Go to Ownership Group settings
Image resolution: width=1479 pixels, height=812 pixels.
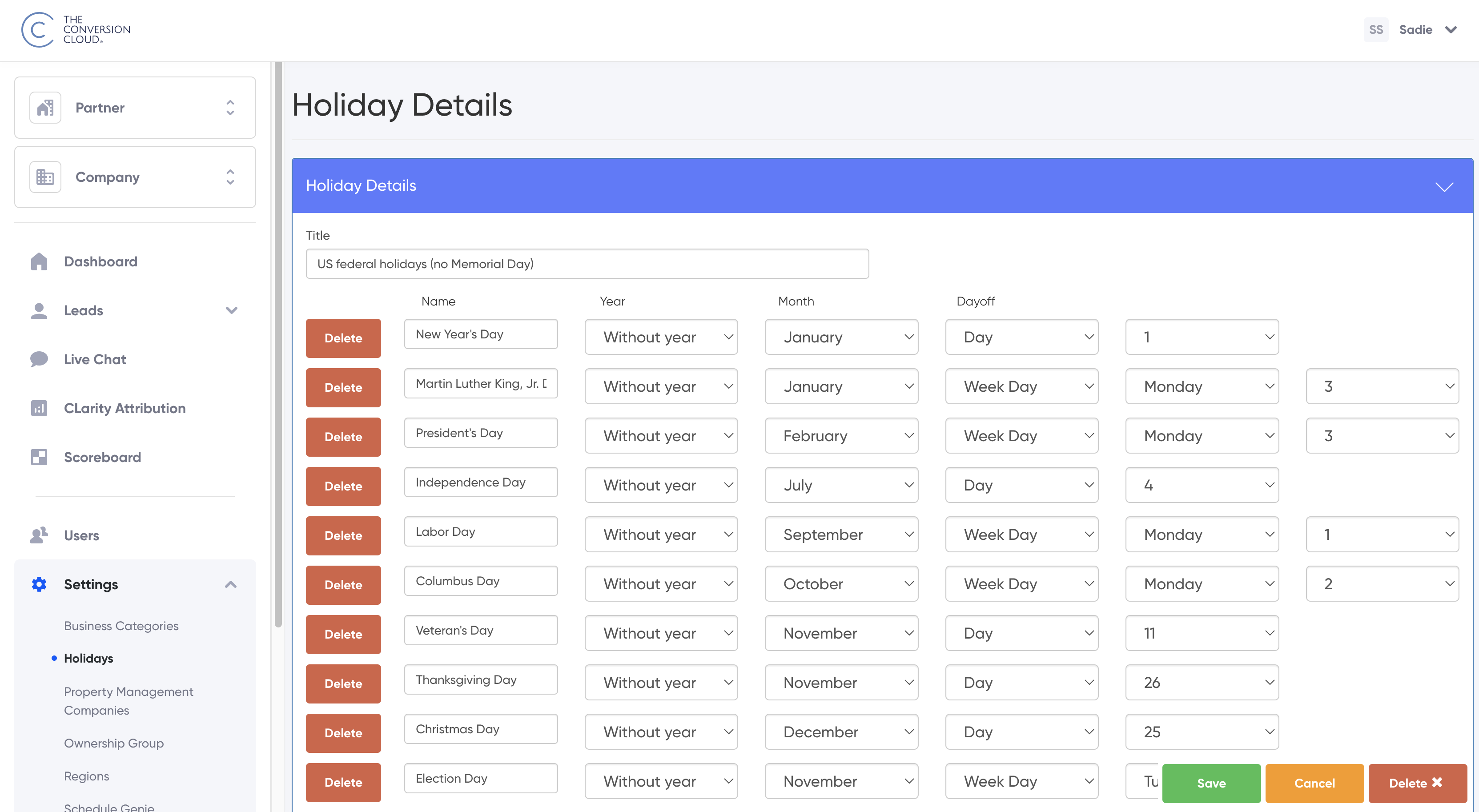pos(114,743)
